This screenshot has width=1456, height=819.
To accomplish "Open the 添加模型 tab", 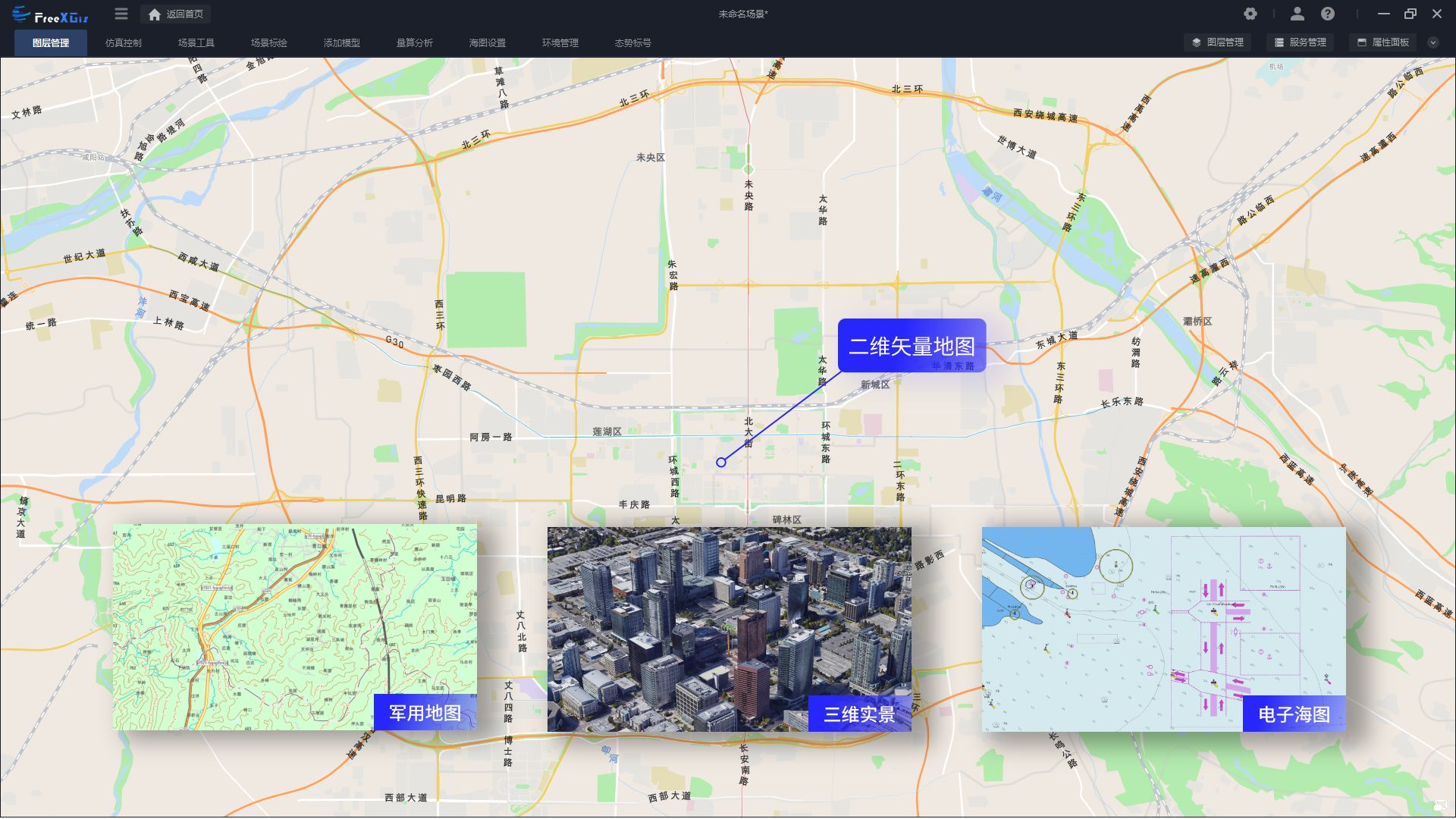I will (342, 43).
